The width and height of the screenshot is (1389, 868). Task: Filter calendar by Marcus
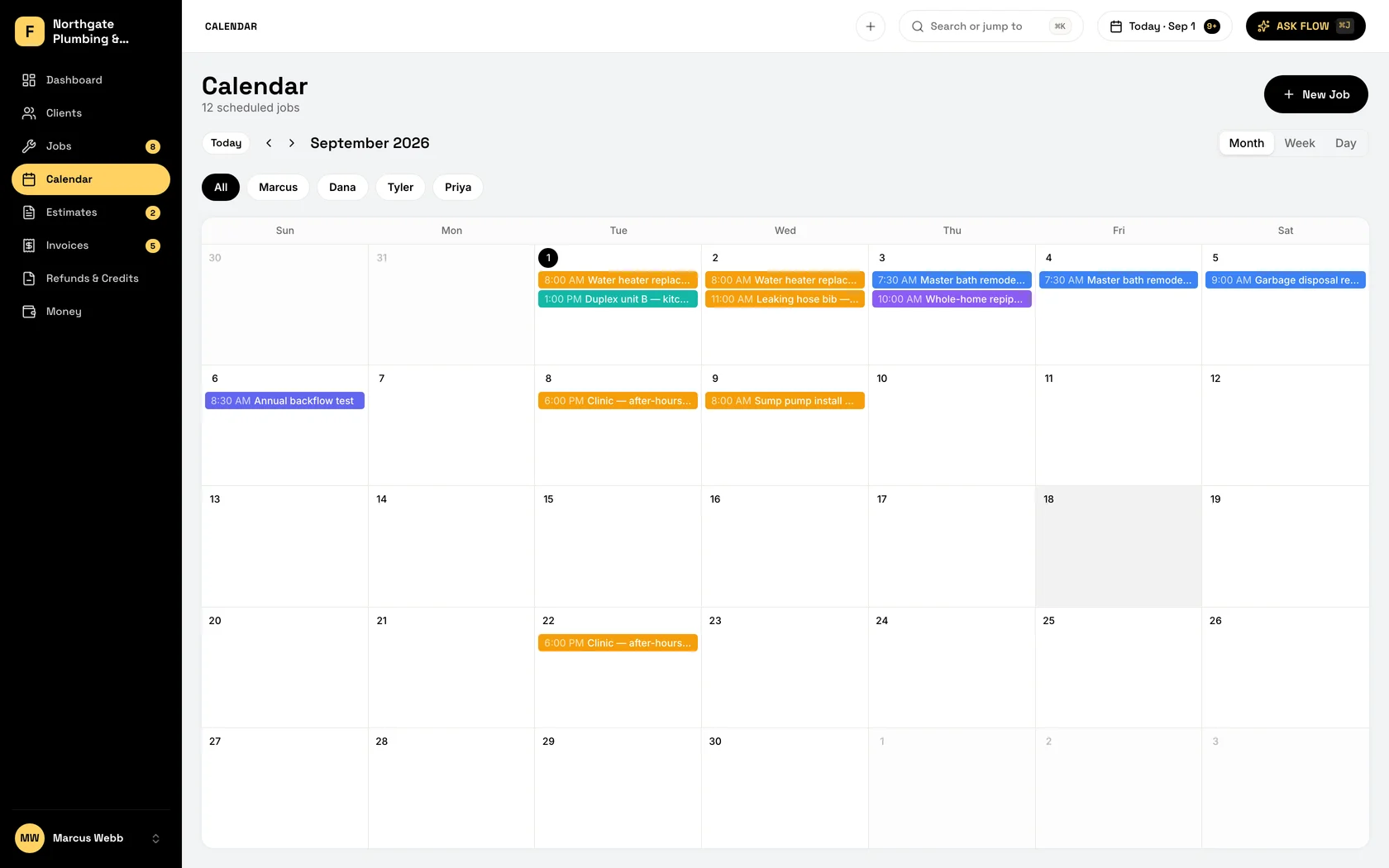278,188
